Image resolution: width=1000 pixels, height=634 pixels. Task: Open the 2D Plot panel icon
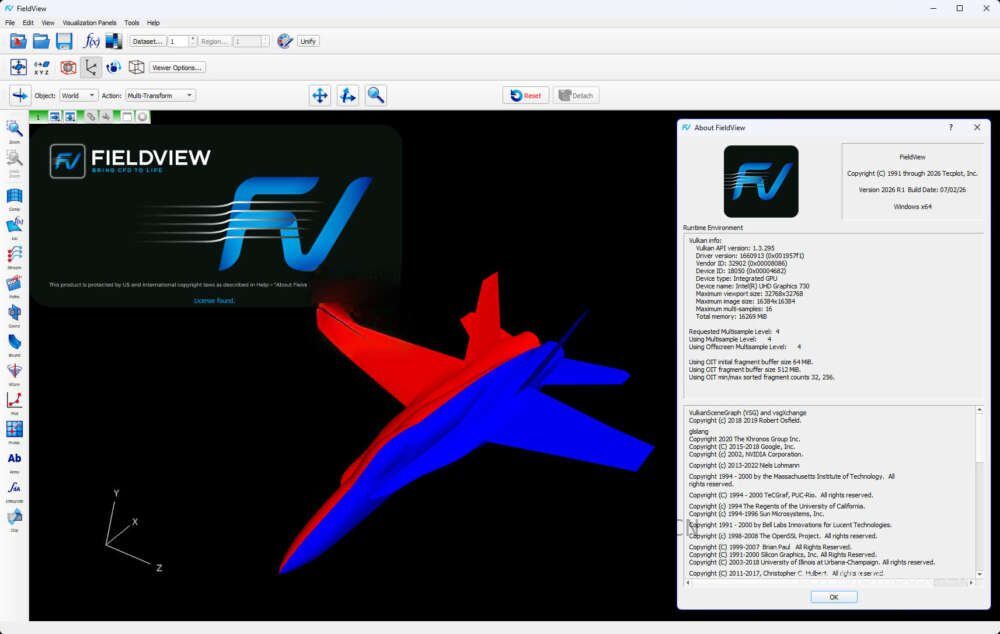click(x=14, y=403)
